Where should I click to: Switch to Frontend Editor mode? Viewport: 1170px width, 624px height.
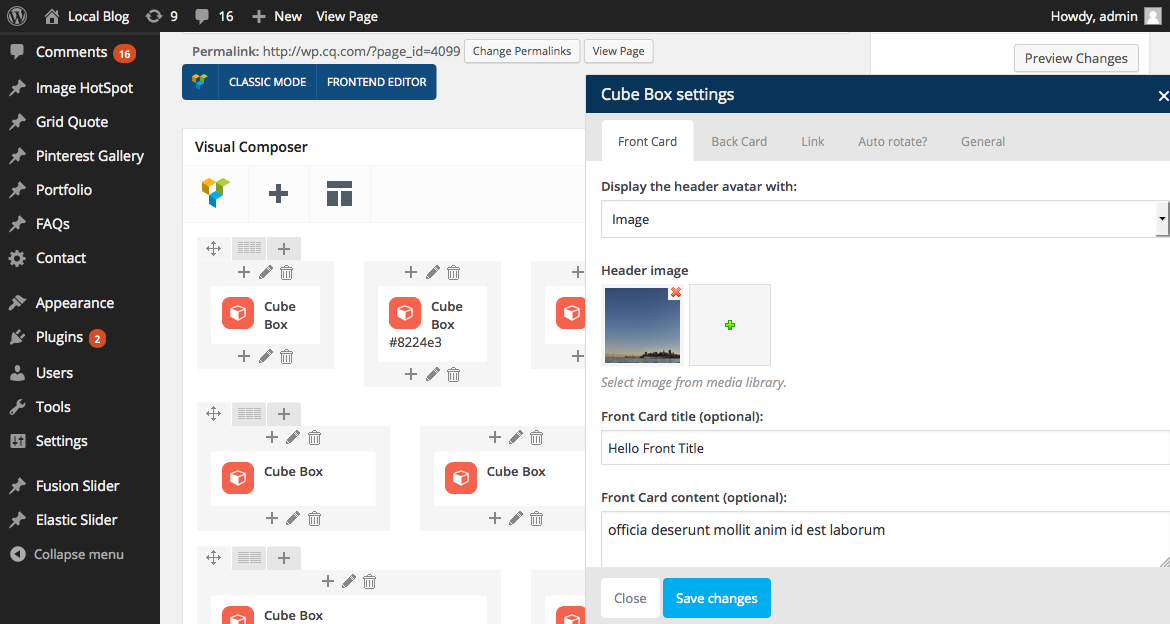coord(377,82)
